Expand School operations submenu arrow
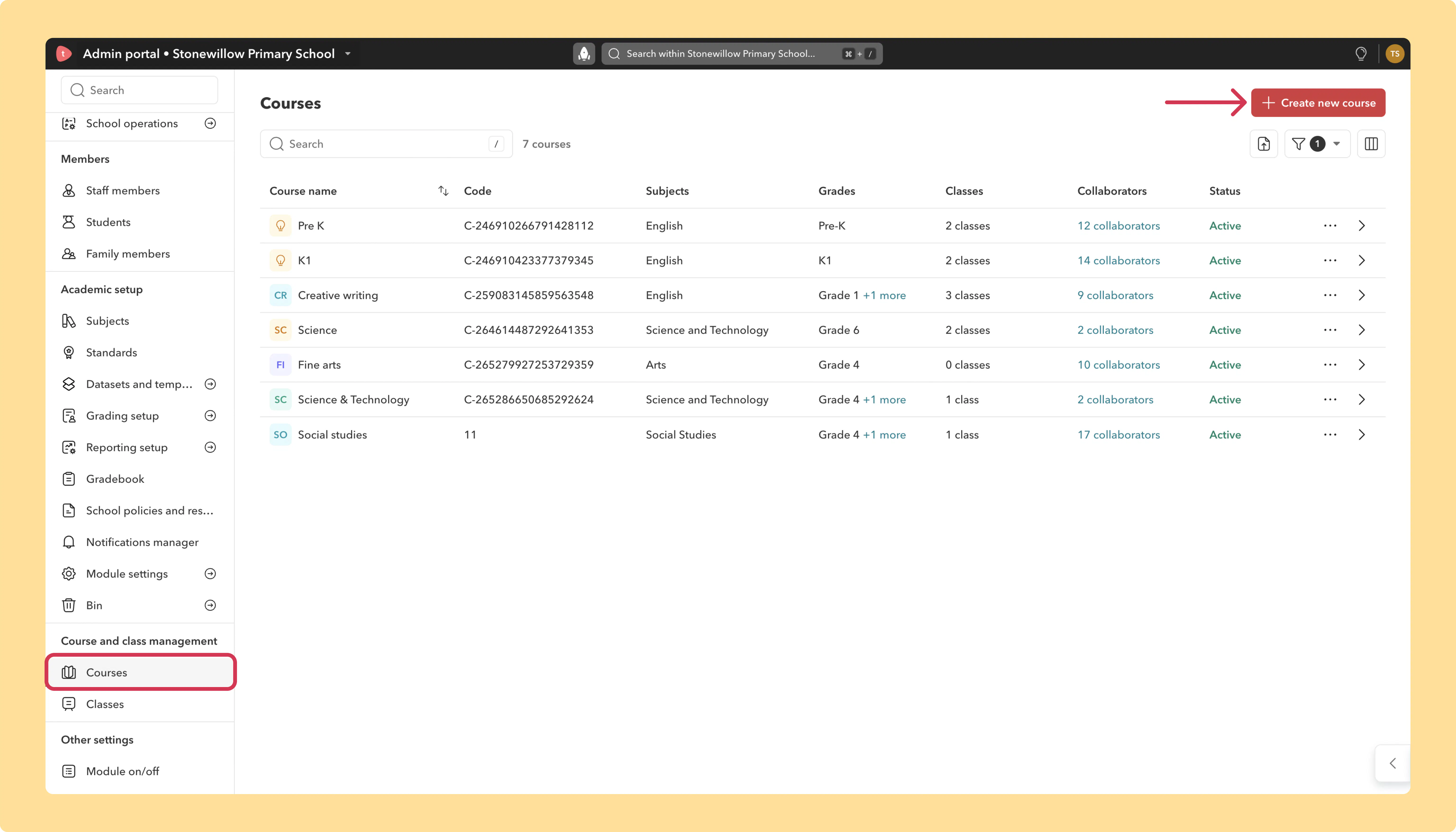The width and height of the screenshot is (1456, 832). pyautogui.click(x=210, y=123)
